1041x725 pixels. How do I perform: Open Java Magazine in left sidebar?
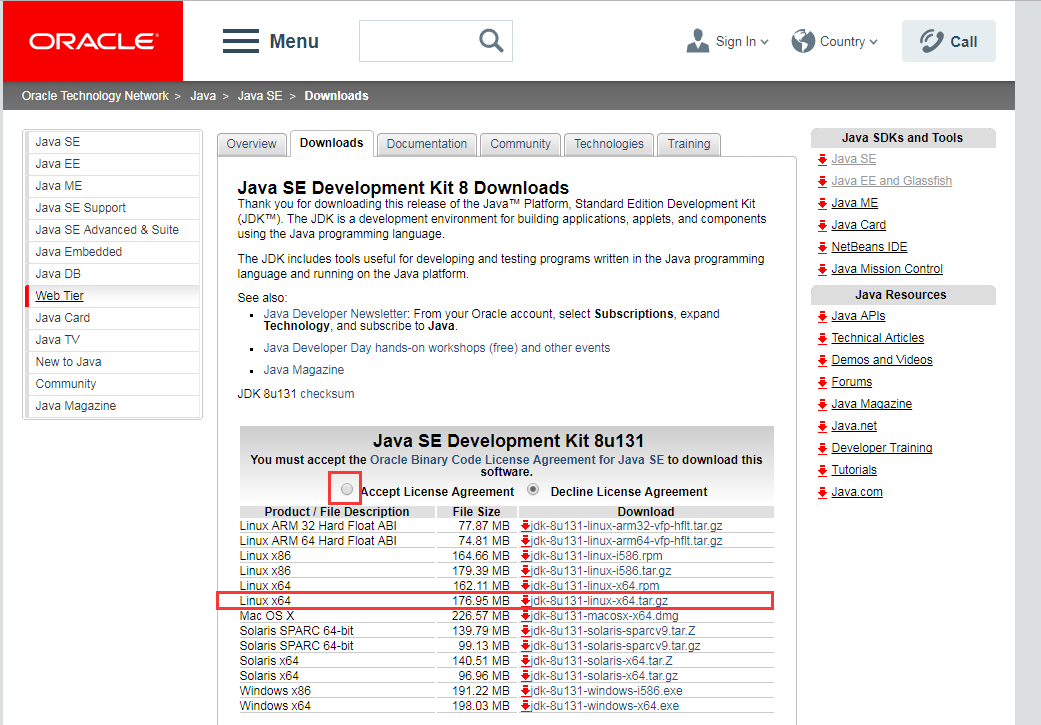click(x=112, y=406)
